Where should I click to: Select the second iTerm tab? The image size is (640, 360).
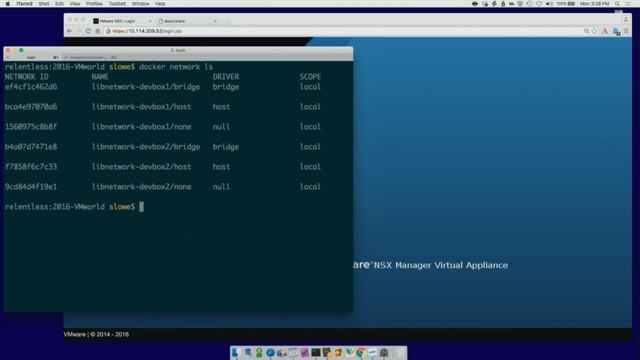pyautogui.click(x=91, y=58)
